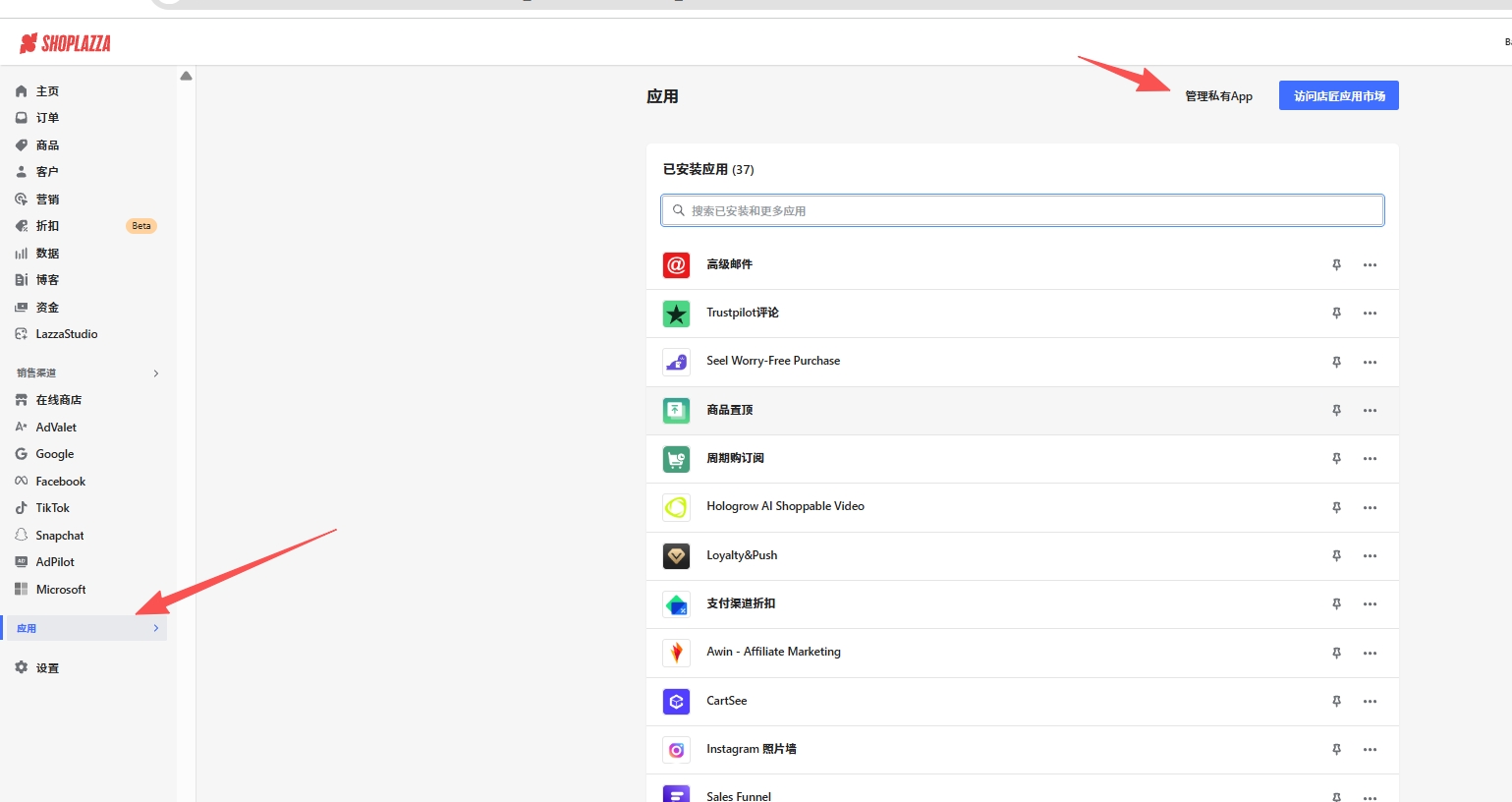The width and height of the screenshot is (1512, 802).
Task: Pin the 高级邮件 app
Action: click(x=1336, y=265)
